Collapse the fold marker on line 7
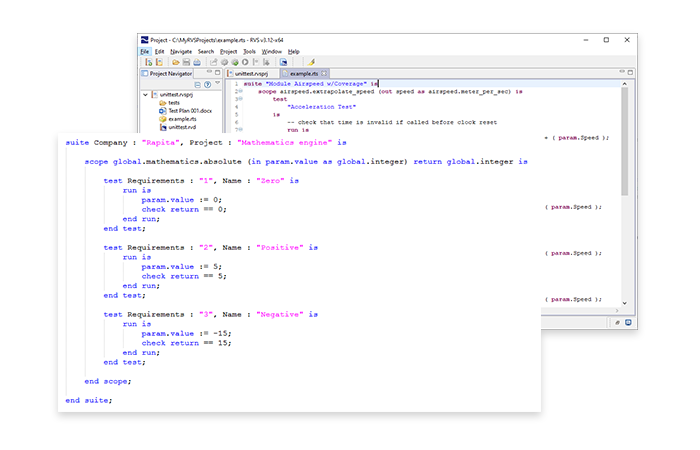 pyautogui.click(x=241, y=129)
